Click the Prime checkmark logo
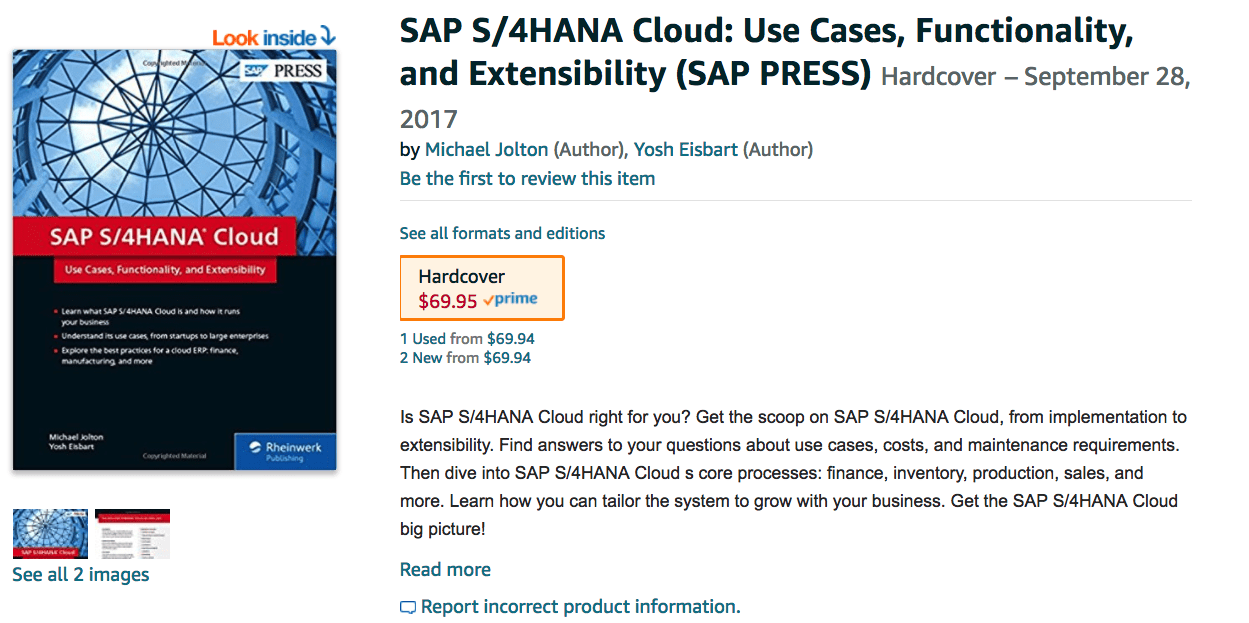Viewport: 1249px width, 623px height. (510, 299)
